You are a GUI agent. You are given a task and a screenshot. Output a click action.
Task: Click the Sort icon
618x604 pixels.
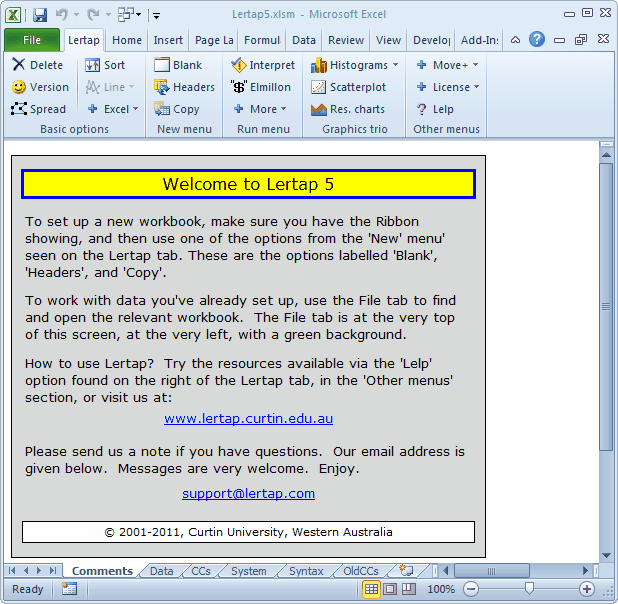point(92,65)
